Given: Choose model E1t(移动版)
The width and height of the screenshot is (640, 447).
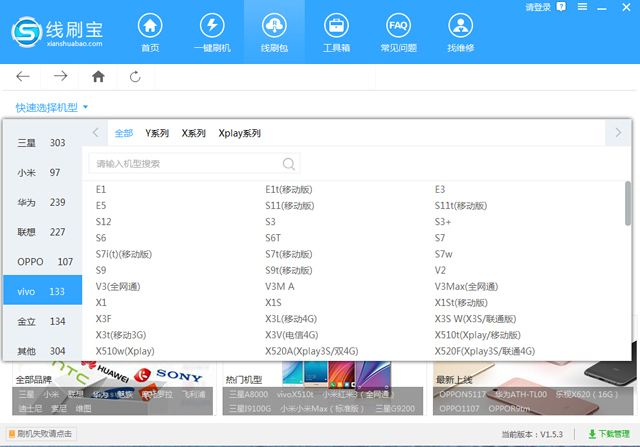Looking at the screenshot, I should pyautogui.click(x=289, y=189).
